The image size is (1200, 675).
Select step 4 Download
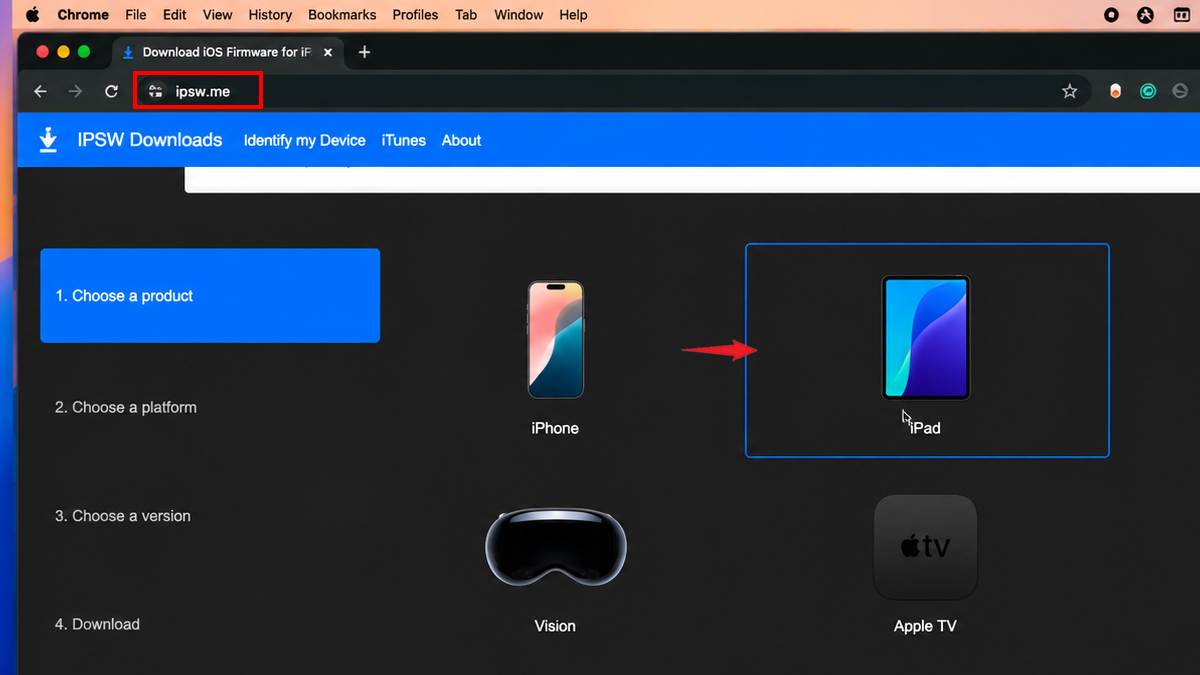point(97,624)
